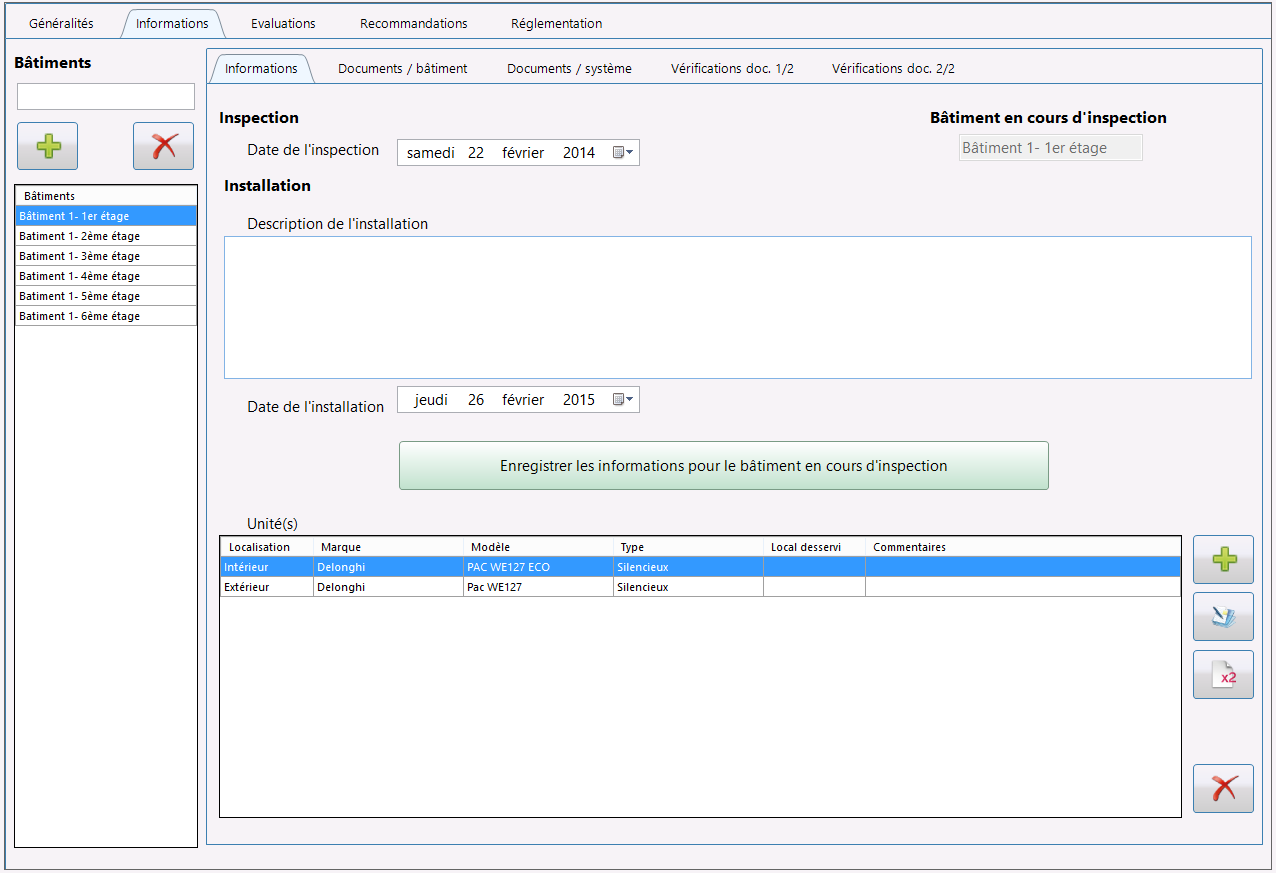Open the installation date calendar picker
The image size is (1276, 873).
(x=622, y=400)
